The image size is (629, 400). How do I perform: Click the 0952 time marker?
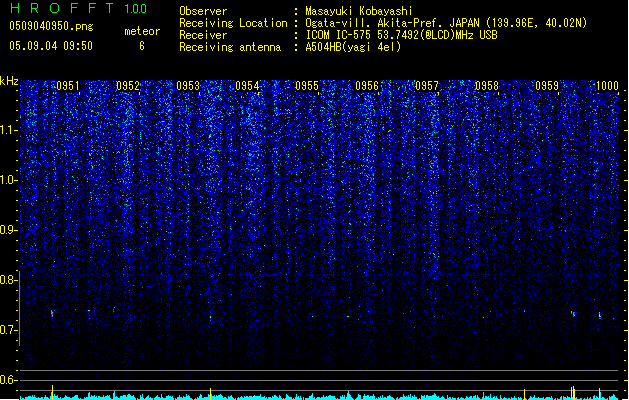click(x=128, y=86)
